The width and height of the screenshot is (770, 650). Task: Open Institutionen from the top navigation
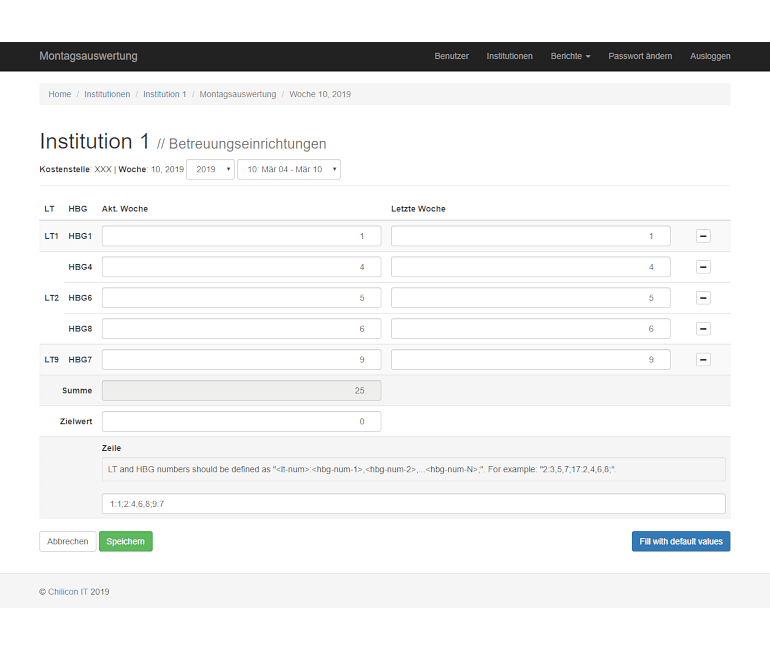click(x=509, y=56)
